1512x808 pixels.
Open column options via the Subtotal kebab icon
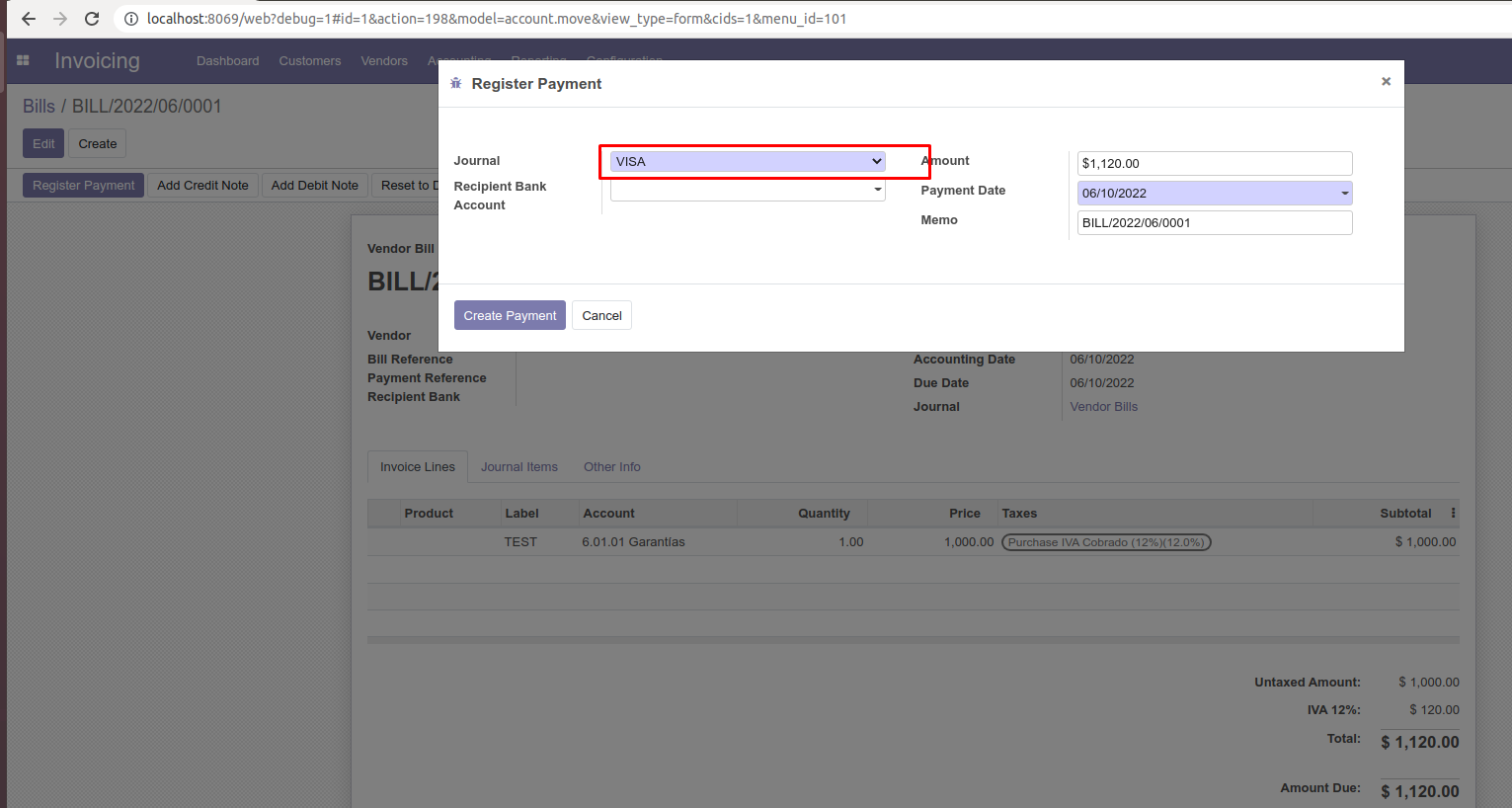(1453, 512)
